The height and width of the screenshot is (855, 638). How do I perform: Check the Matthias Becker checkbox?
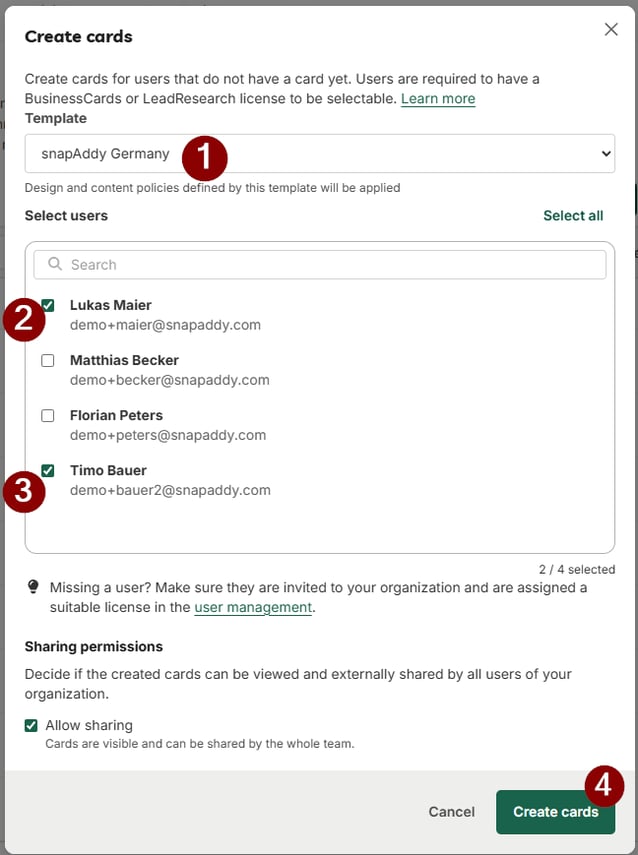click(x=48, y=360)
